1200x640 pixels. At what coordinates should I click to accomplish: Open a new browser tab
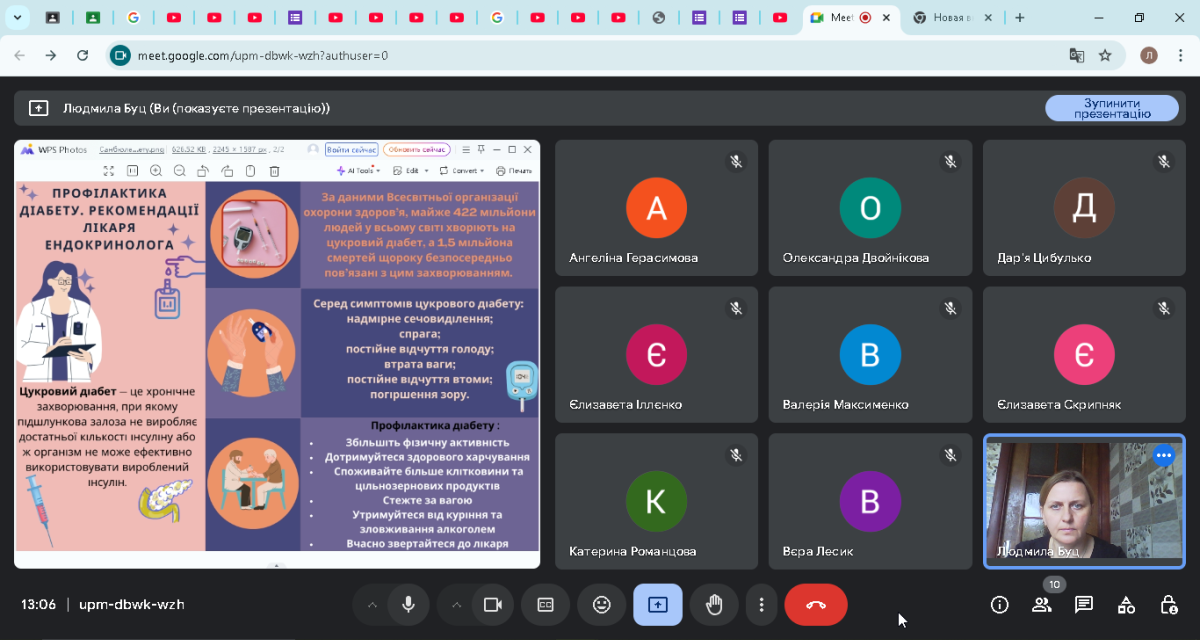coord(1020,17)
